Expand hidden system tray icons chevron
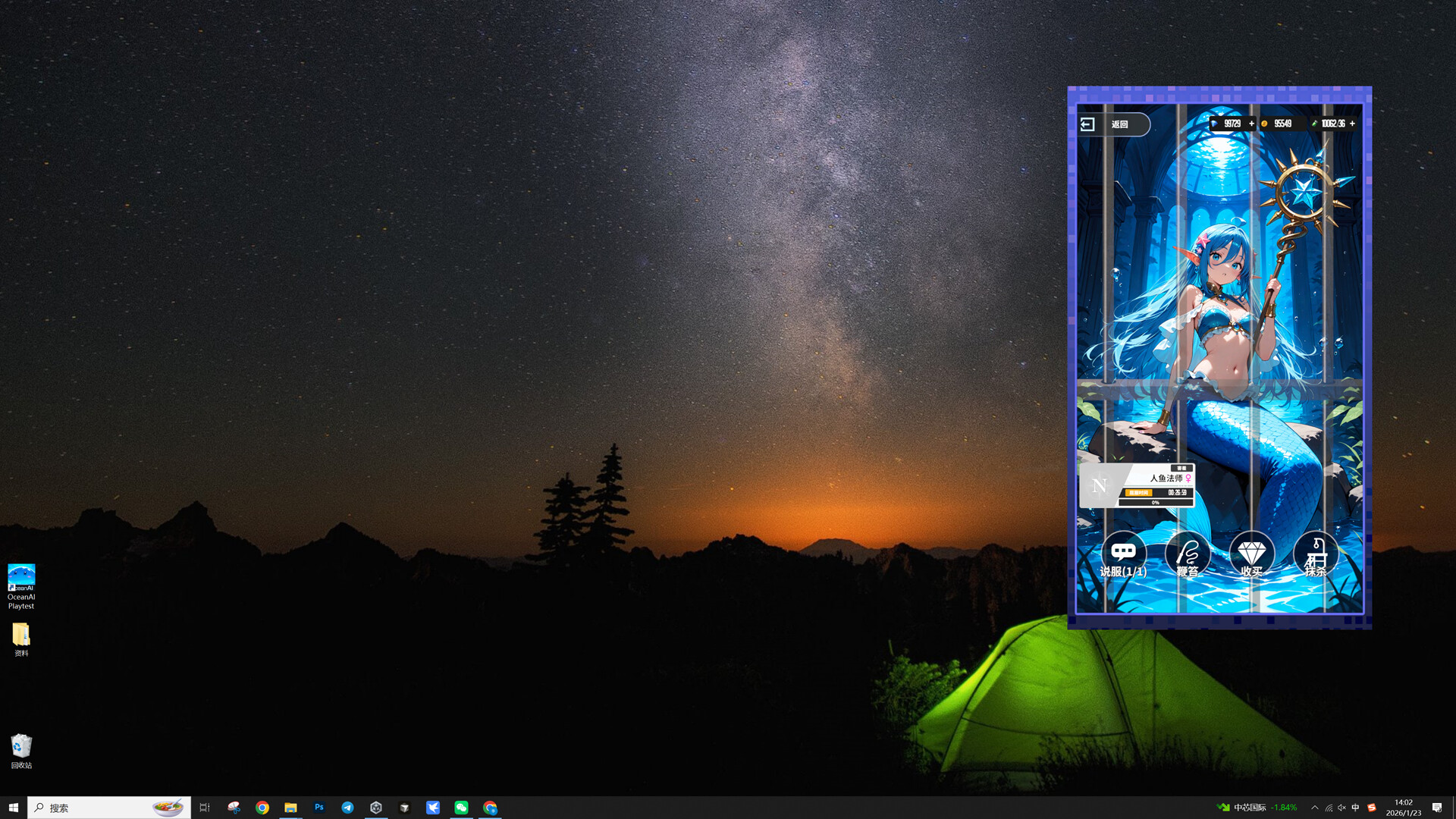Image resolution: width=1456 pixels, height=819 pixels. tap(1314, 808)
